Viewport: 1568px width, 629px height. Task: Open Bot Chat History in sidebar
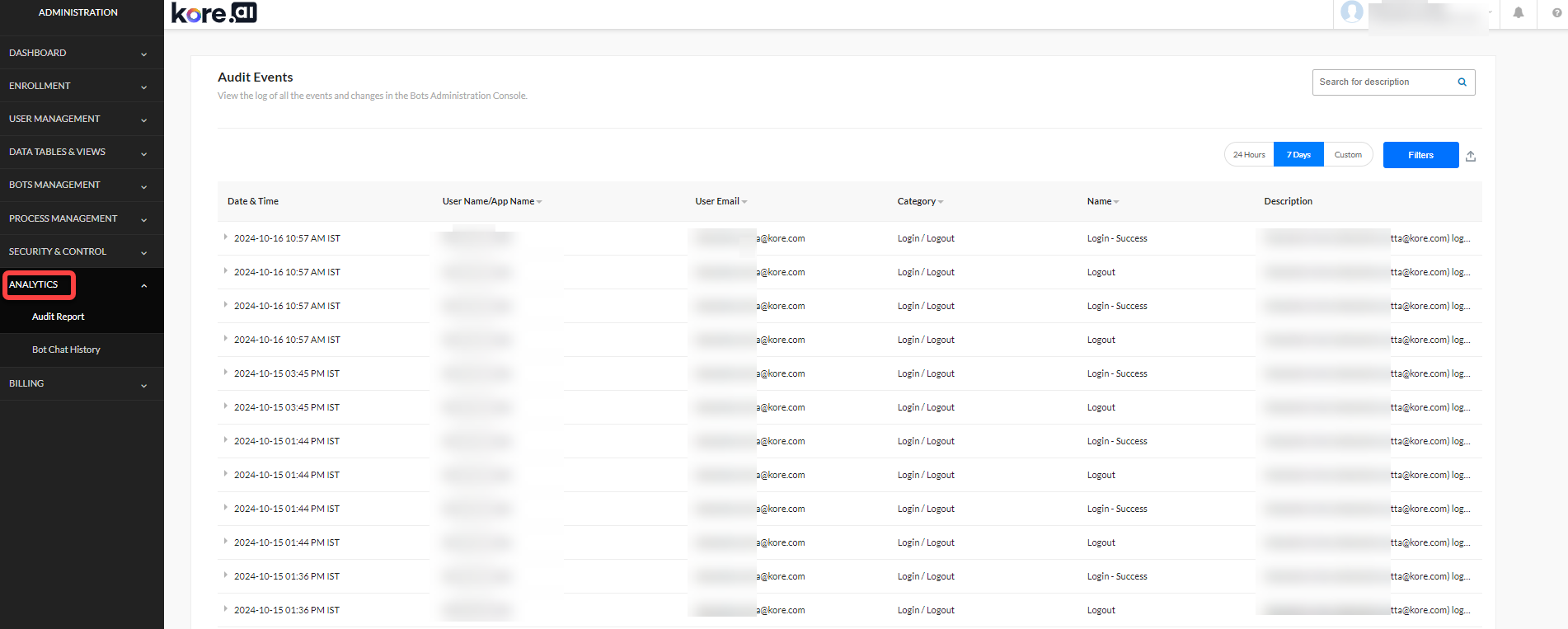[x=66, y=350]
